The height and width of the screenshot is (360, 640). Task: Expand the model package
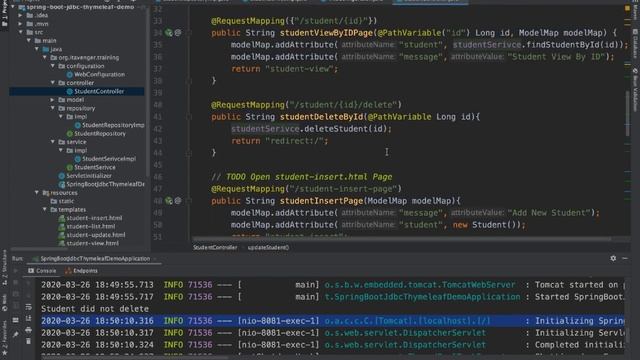[53, 100]
